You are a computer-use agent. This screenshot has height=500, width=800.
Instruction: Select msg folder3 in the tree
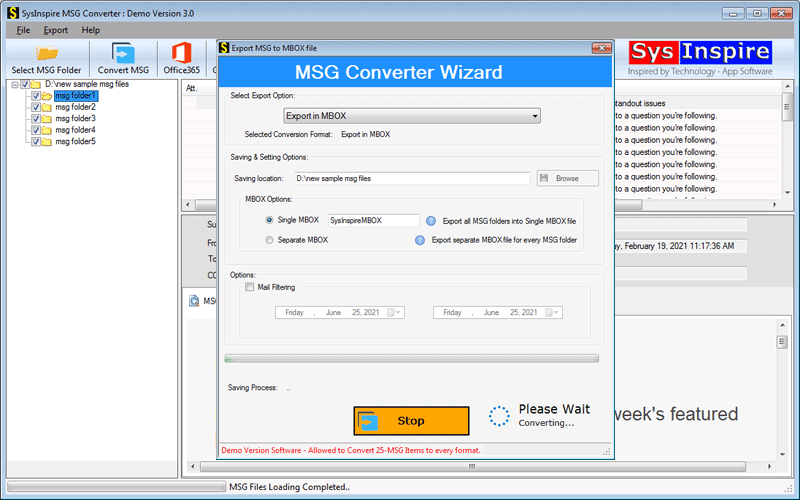76,118
